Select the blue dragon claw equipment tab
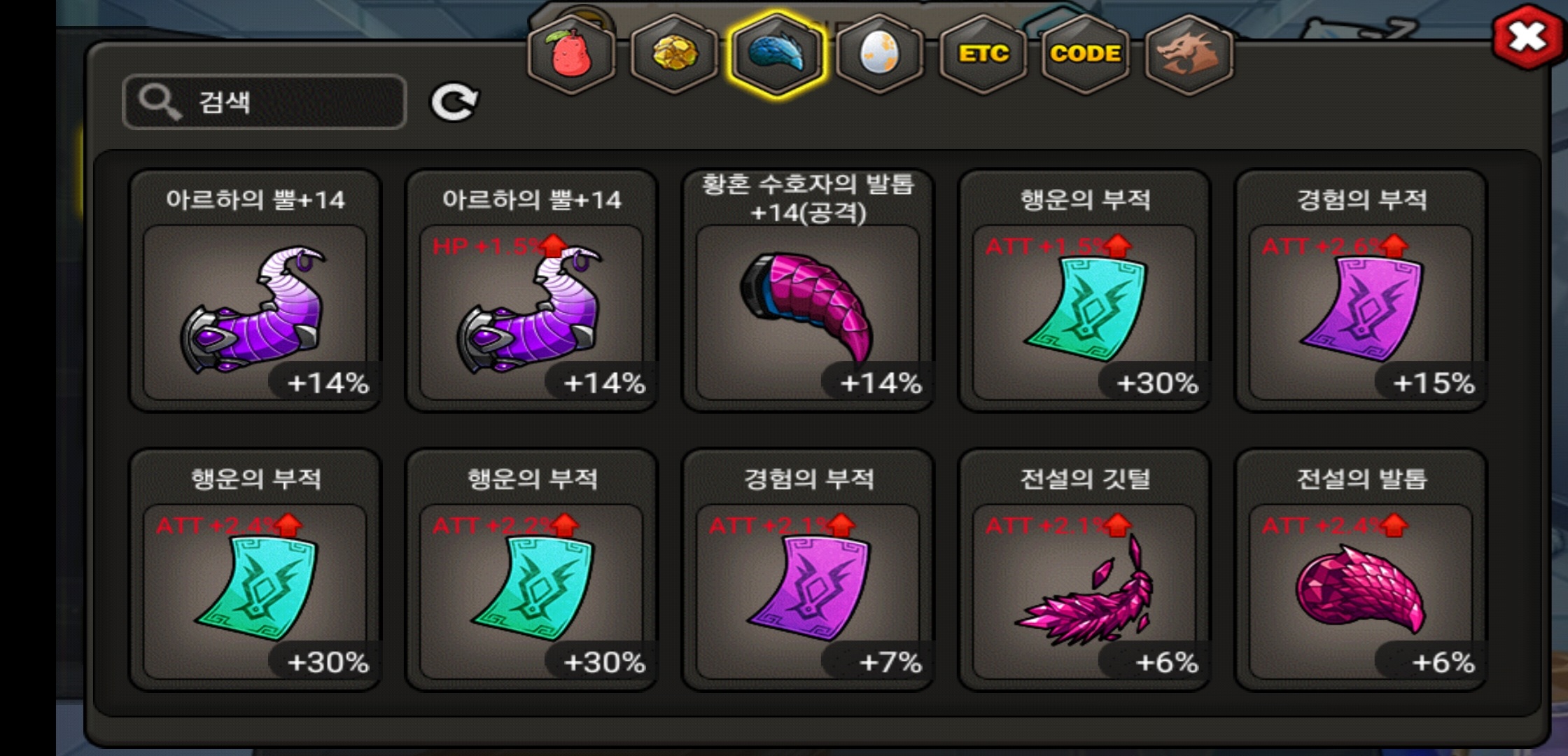Viewport: 1568px width, 756px height. (x=776, y=54)
